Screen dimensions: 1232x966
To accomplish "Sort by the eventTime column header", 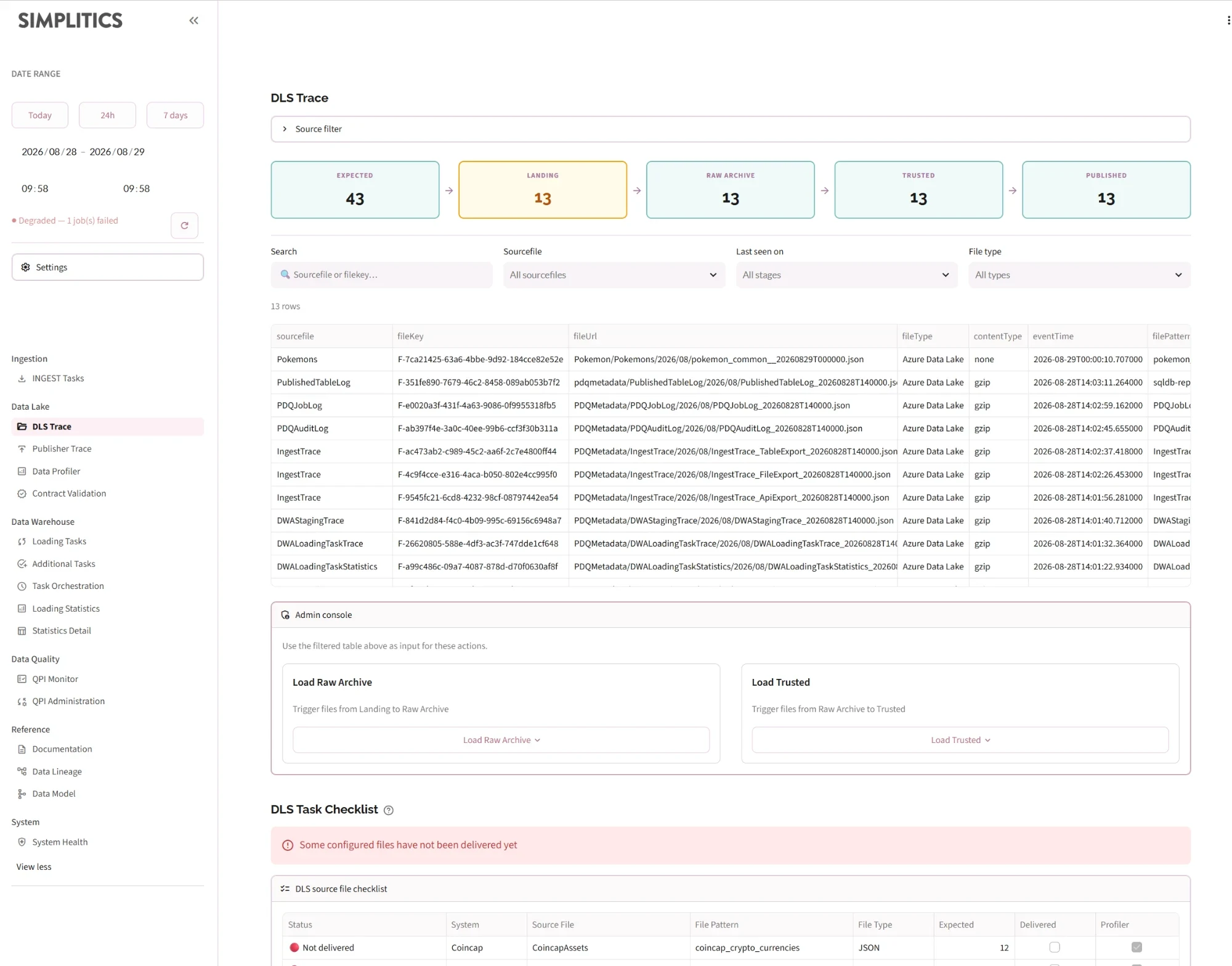I will click(1087, 336).
